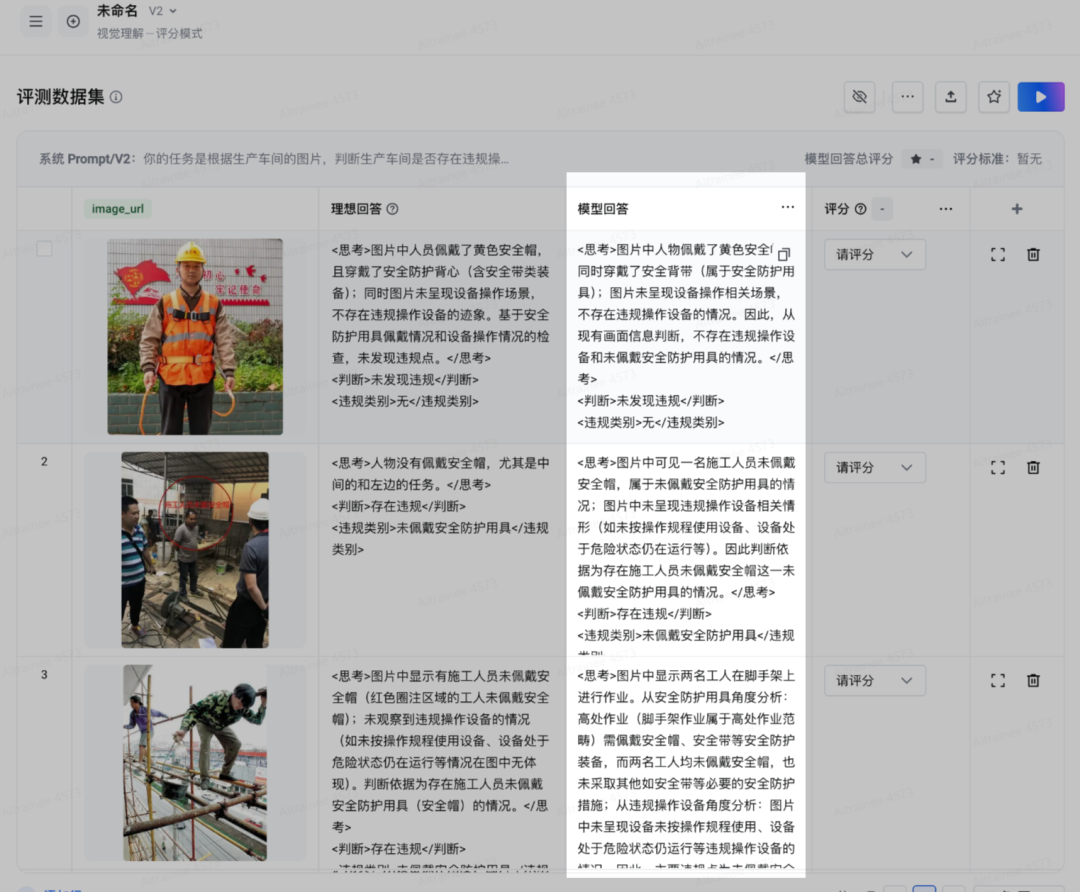Delete row 3 using the trash icon
Image resolution: width=1080 pixels, height=892 pixels.
(x=1033, y=680)
